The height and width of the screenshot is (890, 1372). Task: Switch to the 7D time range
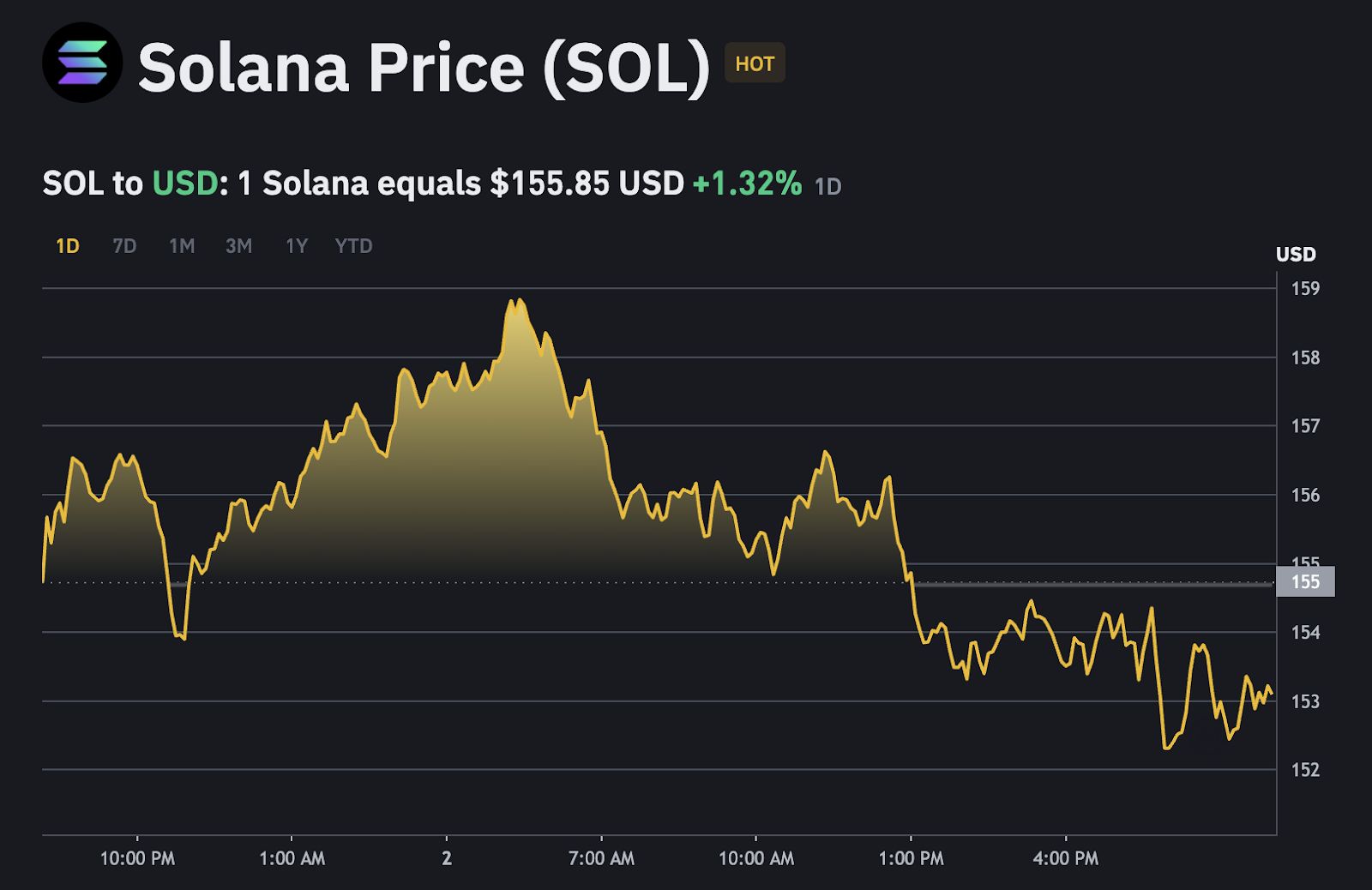124,247
